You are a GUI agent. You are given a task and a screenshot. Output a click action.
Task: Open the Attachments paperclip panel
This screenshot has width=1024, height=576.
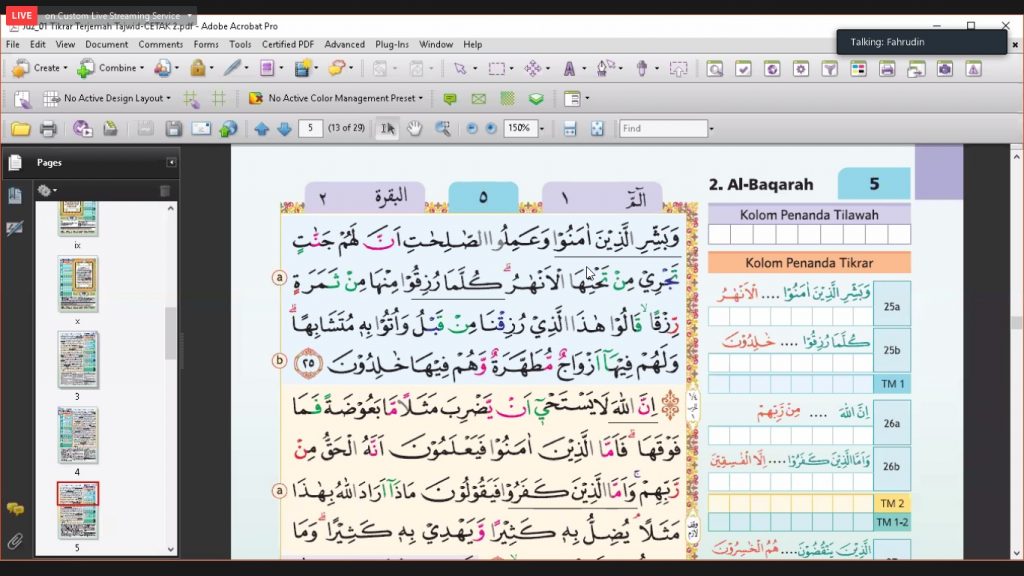click(x=15, y=541)
